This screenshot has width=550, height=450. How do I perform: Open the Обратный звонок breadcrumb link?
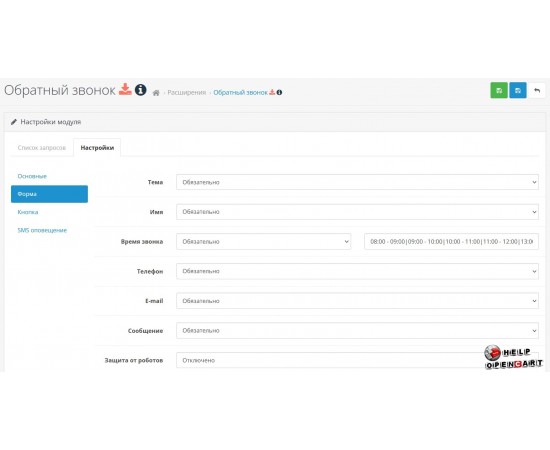[x=240, y=92]
